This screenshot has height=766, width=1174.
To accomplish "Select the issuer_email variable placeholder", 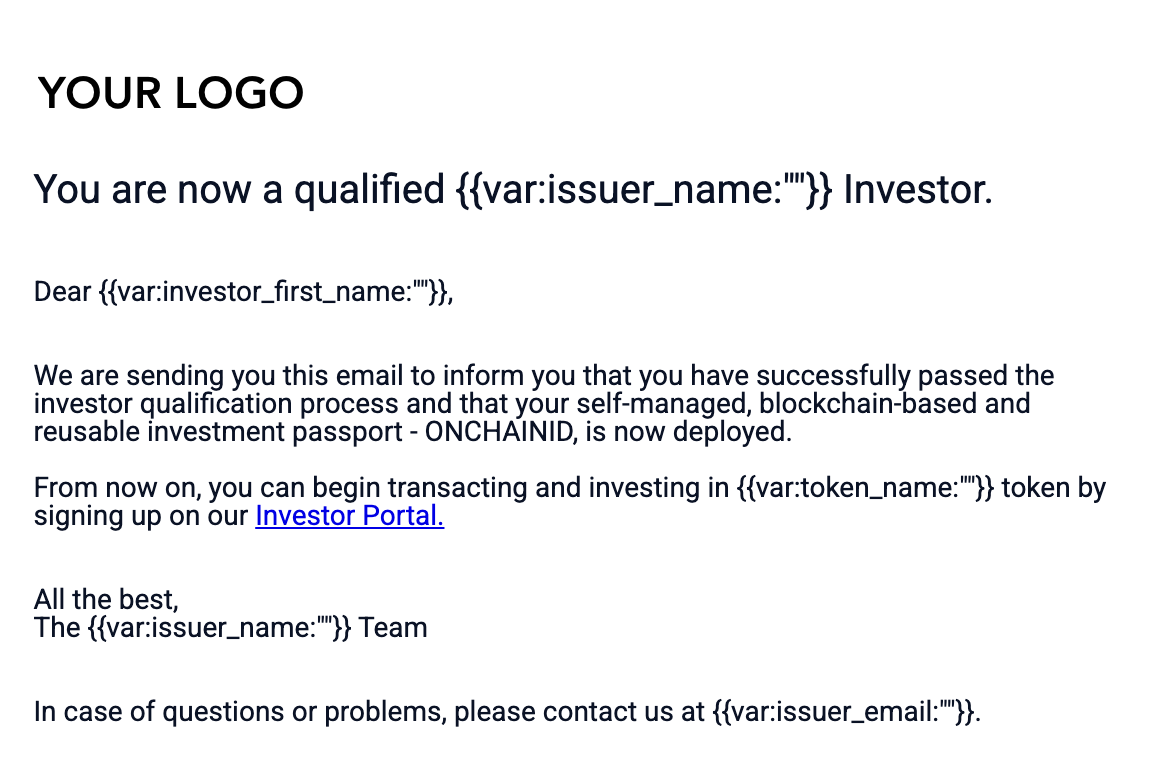I will point(843,711).
